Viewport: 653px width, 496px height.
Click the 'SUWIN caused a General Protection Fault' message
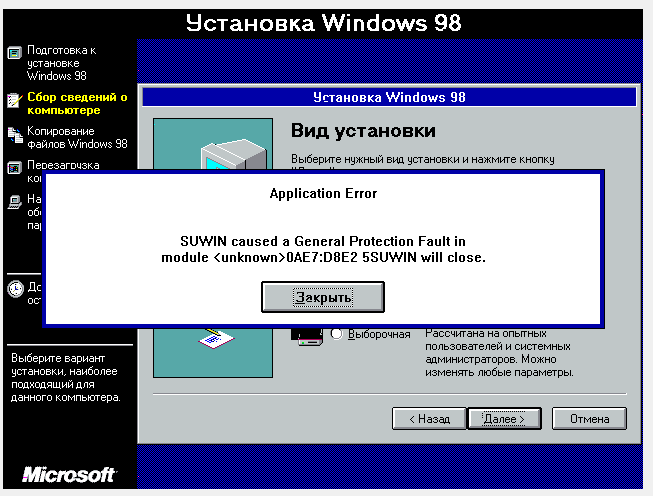(323, 249)
